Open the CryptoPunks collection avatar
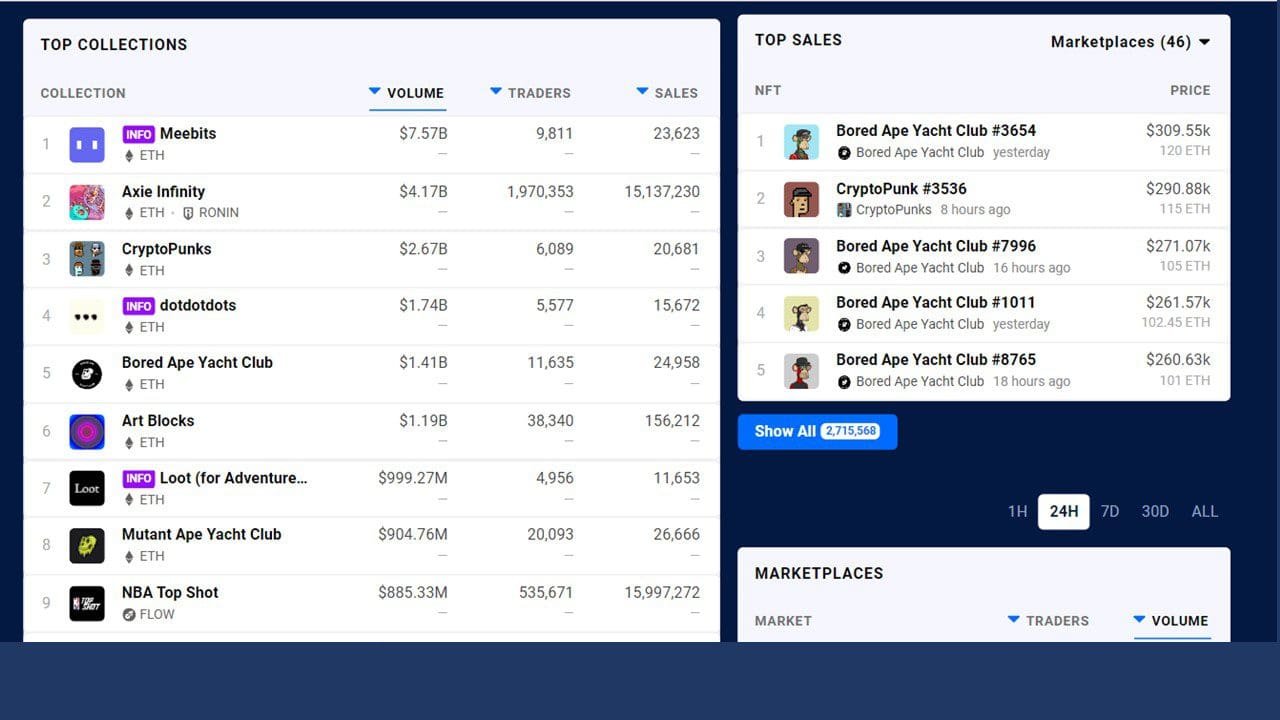This screenshot has height=720, width=1280. (87, 259)
